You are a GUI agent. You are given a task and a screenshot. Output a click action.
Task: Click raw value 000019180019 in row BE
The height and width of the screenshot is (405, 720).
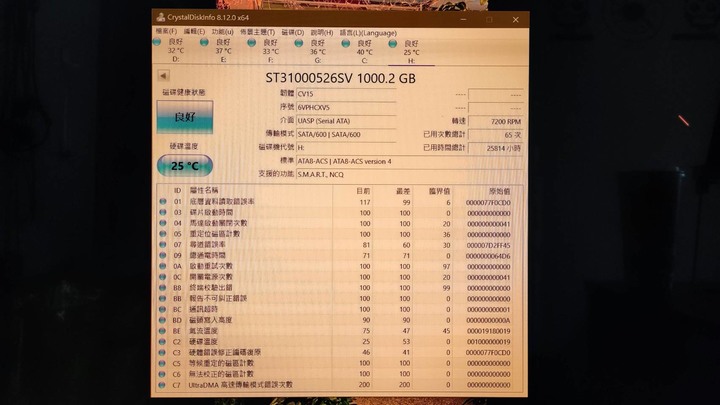pyautogui.click(x=488, y=331)
